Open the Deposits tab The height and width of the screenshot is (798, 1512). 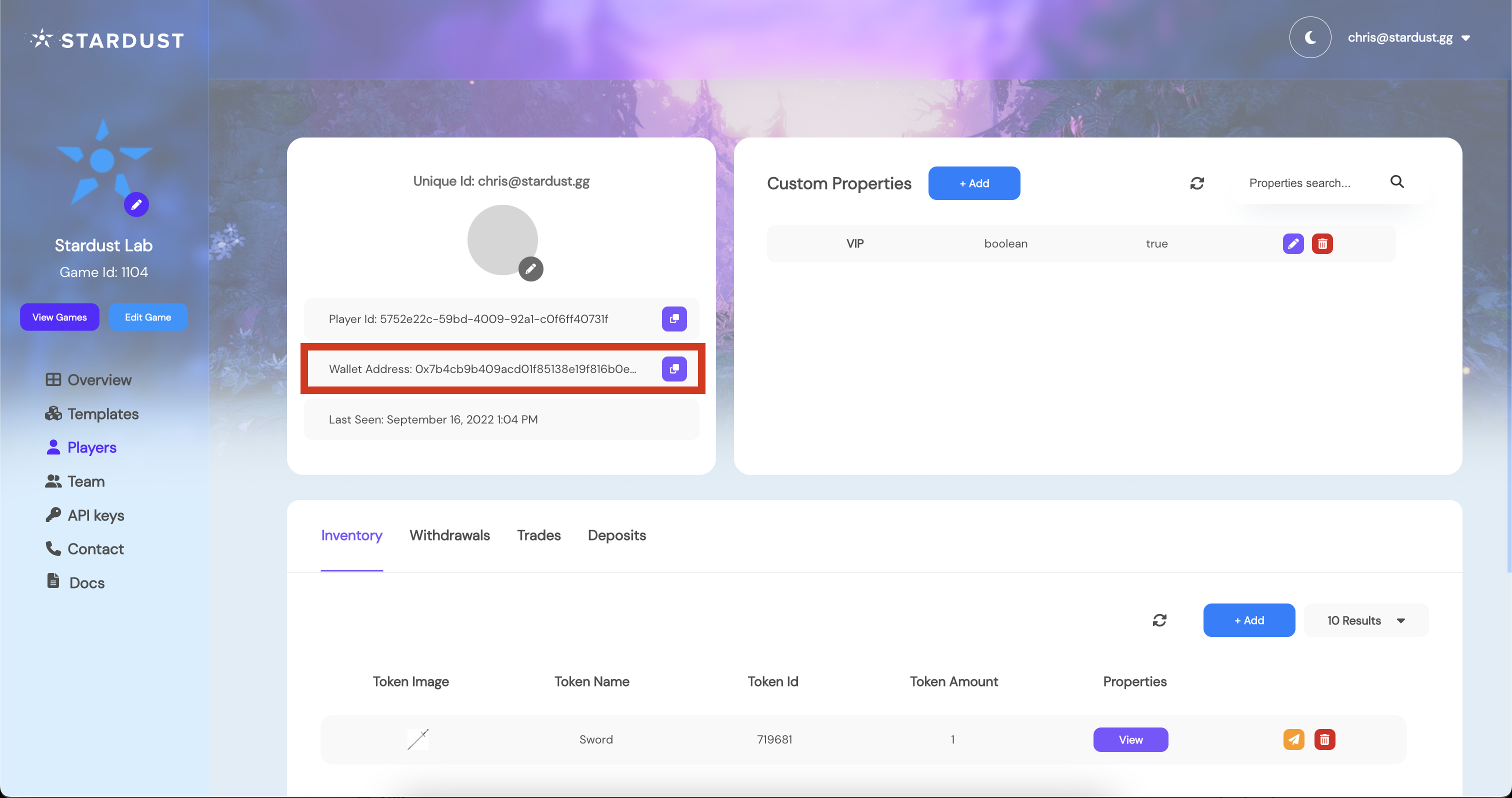tap(616, 535)
